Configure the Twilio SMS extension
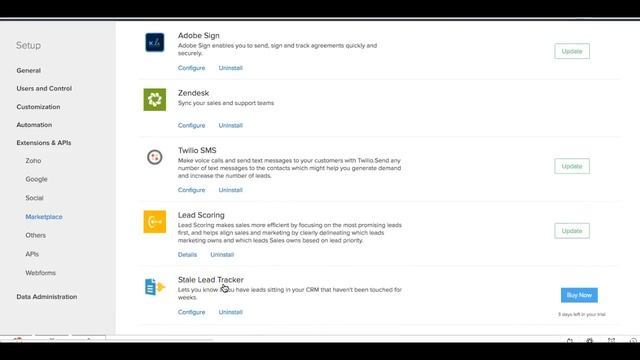The width and height of the screenshot is (640, 360). (191, 190)
